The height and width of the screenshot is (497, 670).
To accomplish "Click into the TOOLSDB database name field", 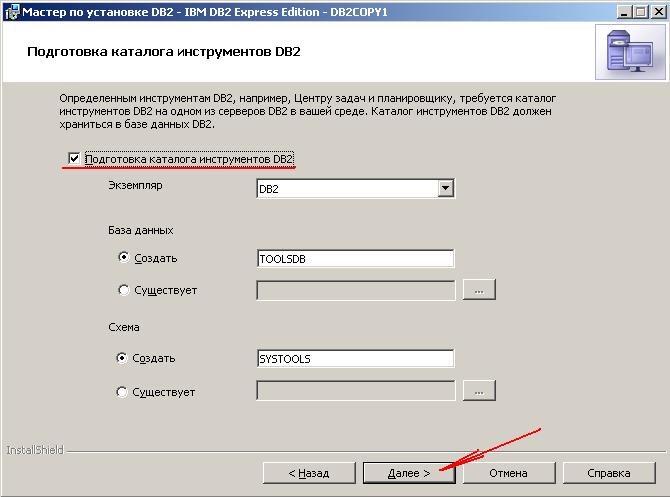I will 356,259.
